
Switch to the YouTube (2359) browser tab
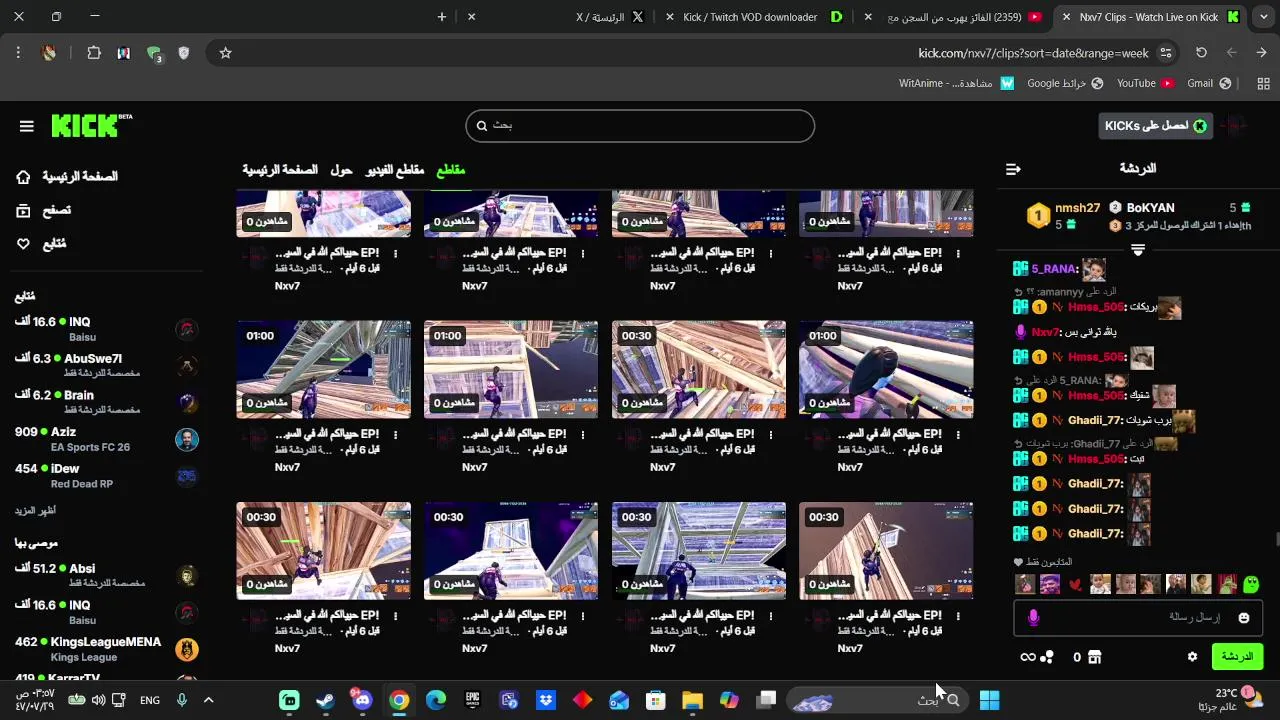tap(955, 17)
